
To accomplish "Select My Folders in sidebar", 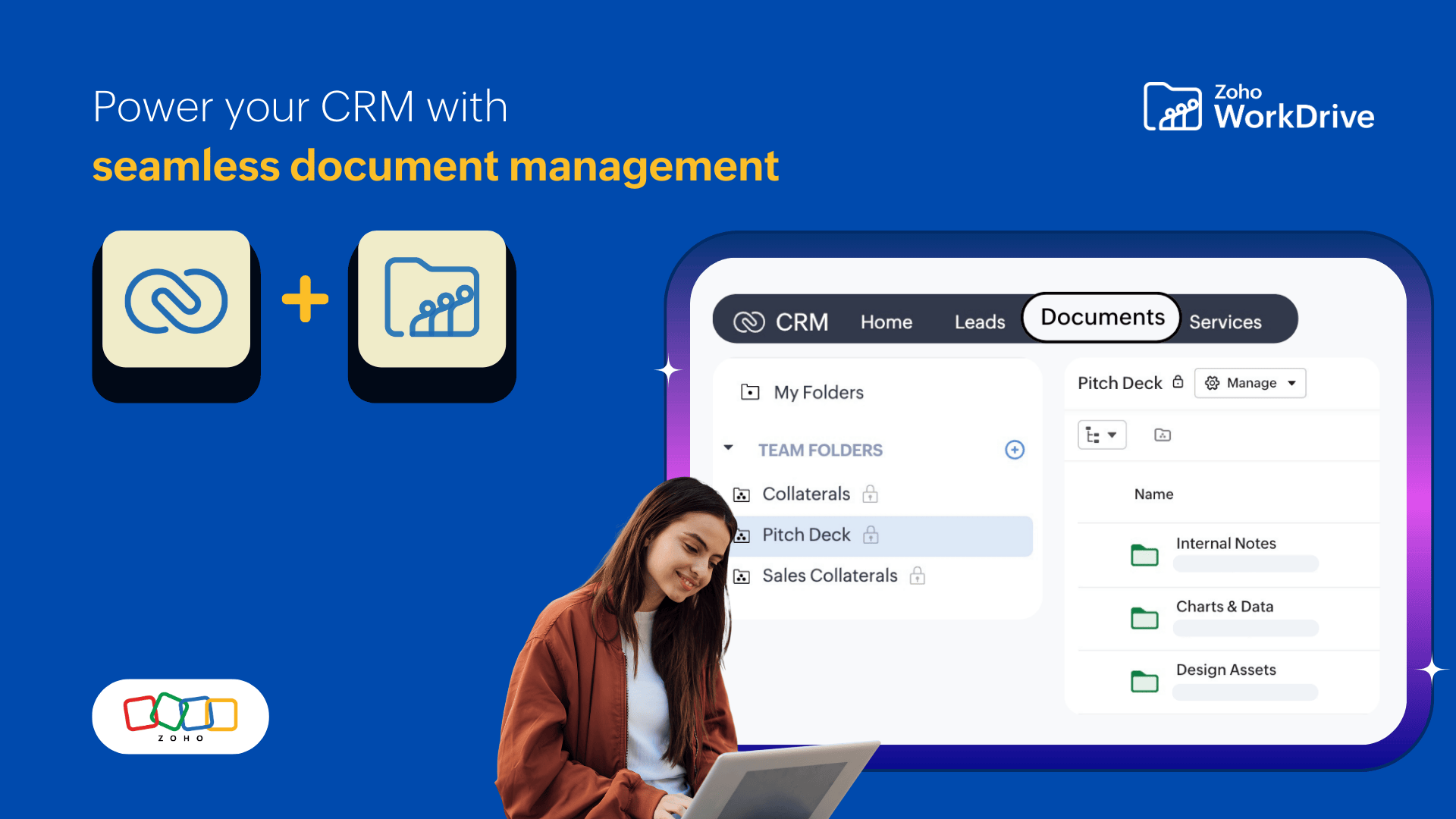I will click(818, 392).
